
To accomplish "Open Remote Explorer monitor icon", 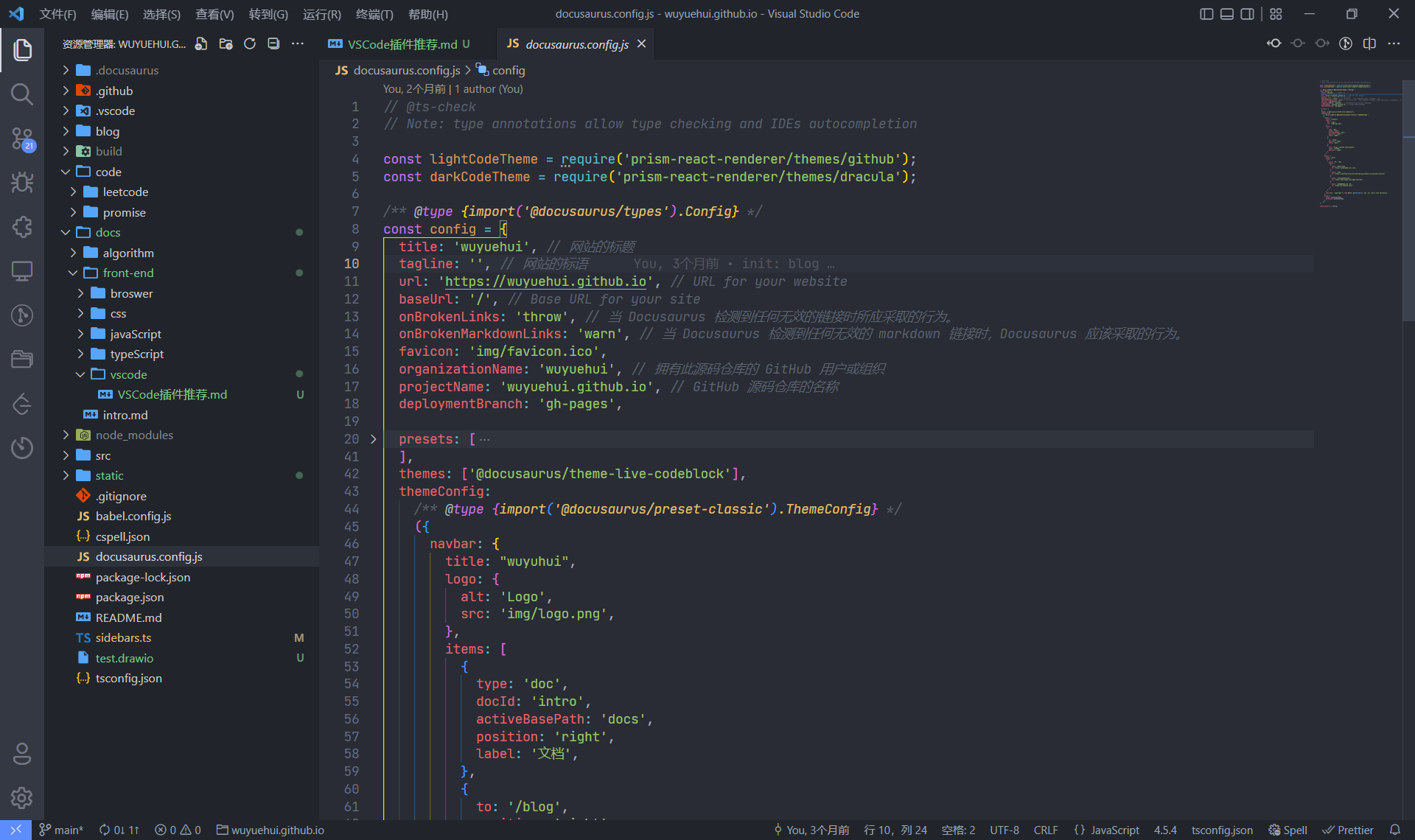I will (x=22, y=270).
